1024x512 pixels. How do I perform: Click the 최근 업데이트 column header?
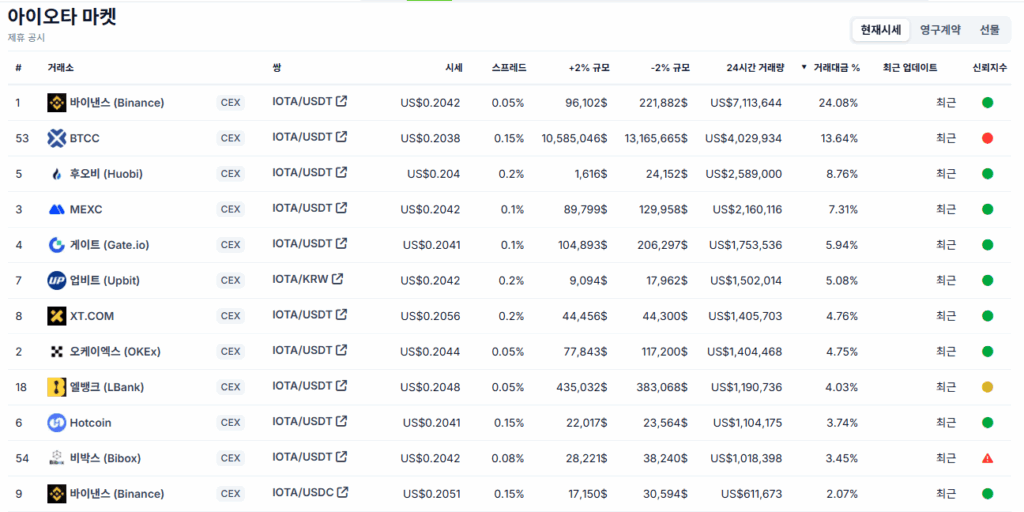point(910,67)
